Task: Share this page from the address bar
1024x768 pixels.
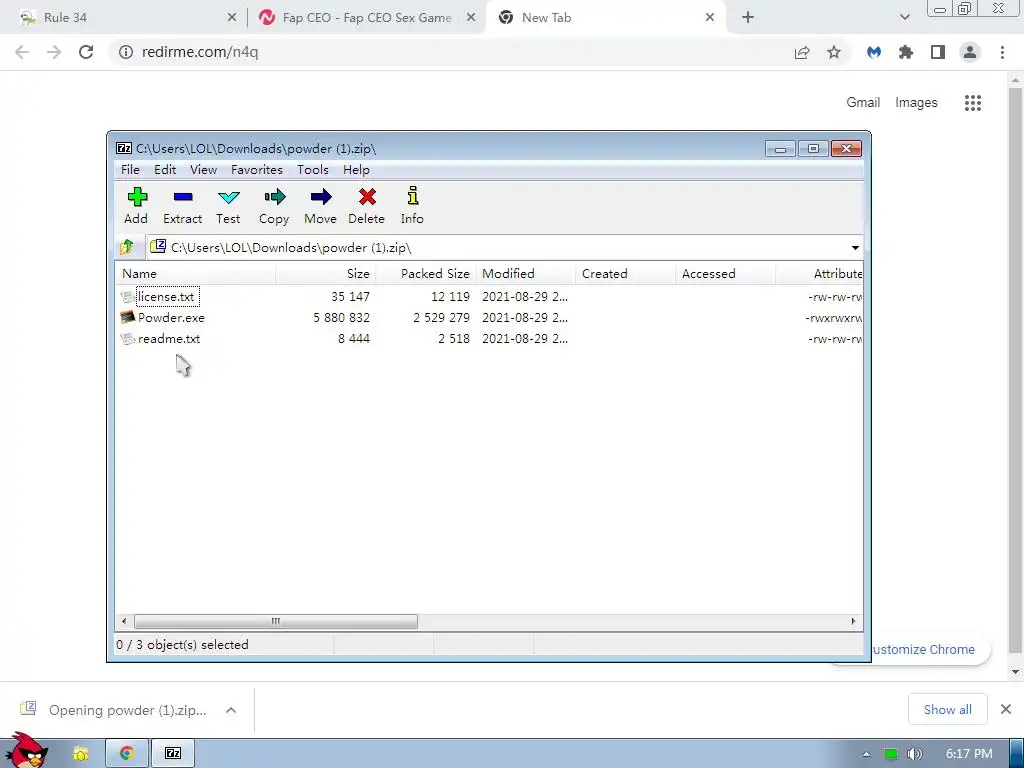Action: (x=802, y=52)
